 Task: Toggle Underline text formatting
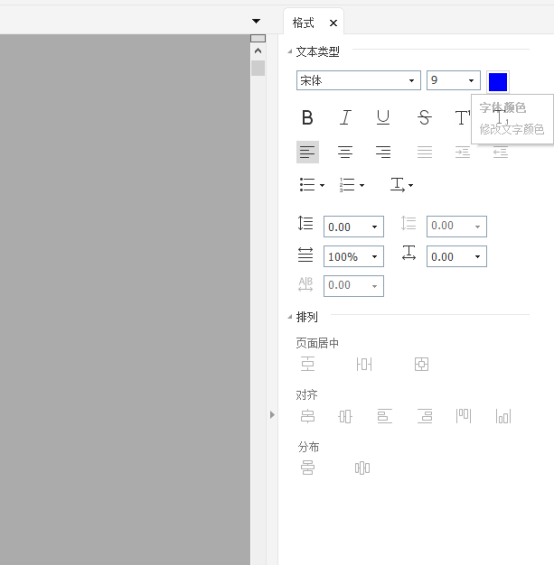[383, 118]
